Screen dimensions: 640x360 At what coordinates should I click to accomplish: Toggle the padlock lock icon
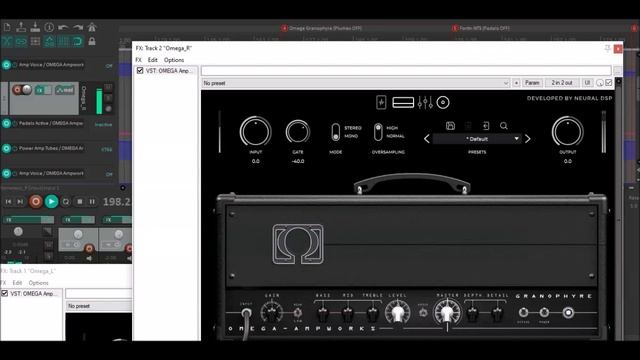click(x=92, y=41)
